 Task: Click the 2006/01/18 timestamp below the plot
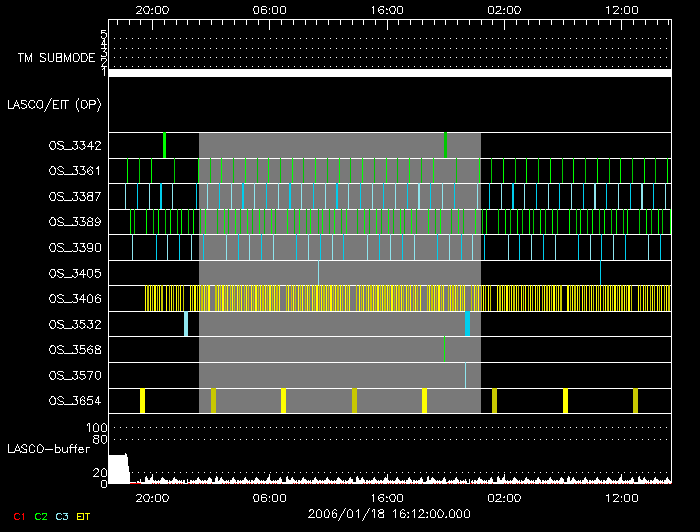389,514
